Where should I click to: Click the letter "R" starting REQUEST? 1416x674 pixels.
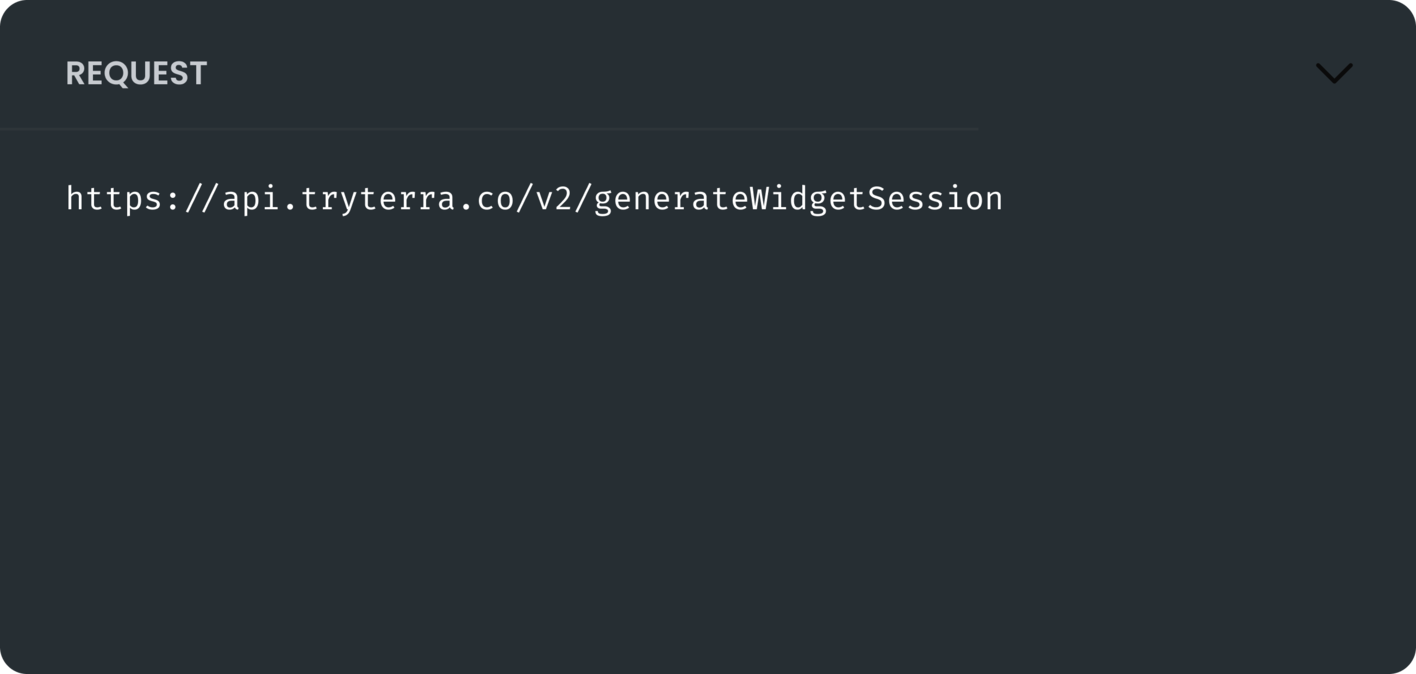pos(75,73)
